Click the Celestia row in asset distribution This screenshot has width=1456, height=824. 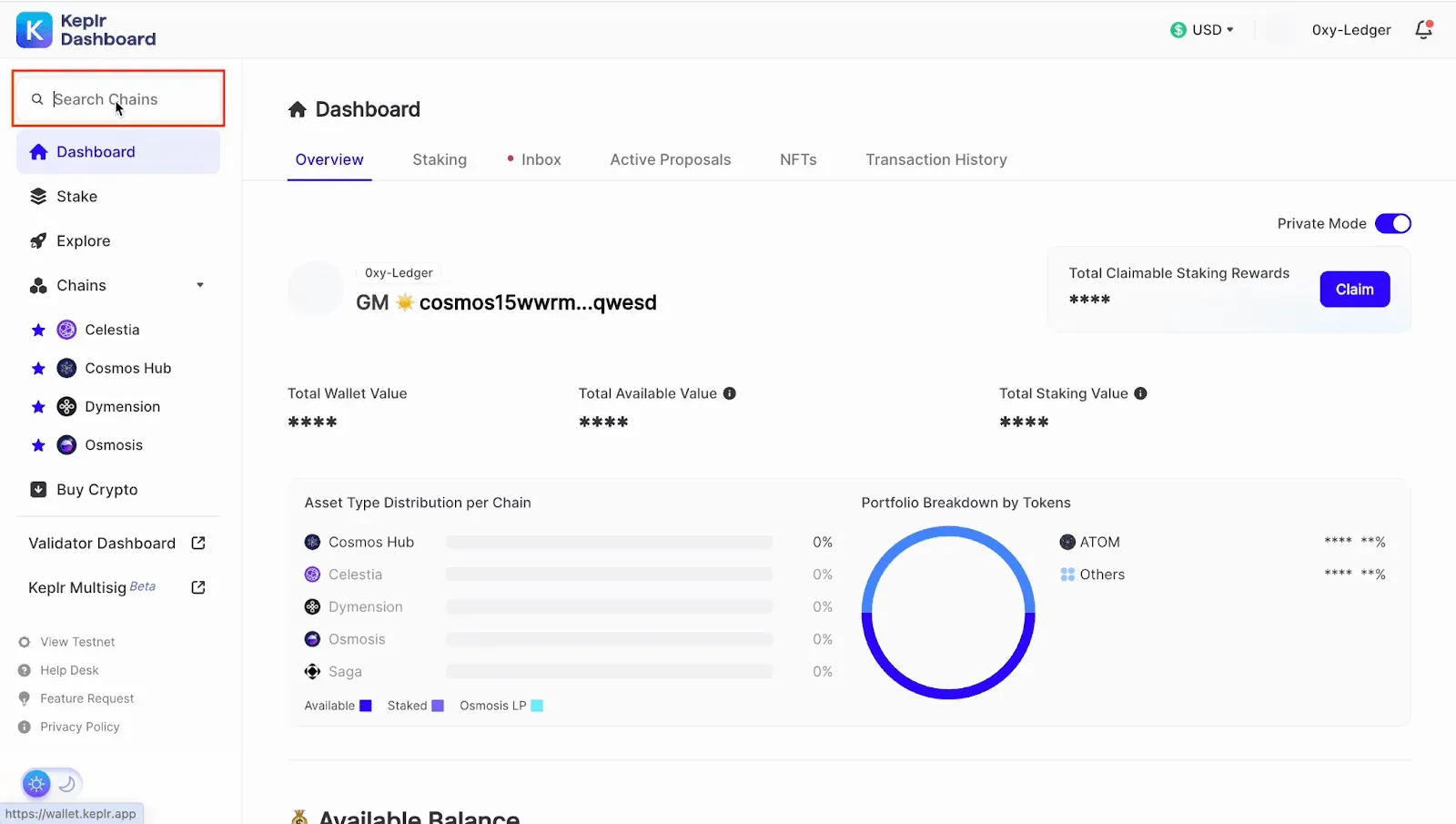pos(569,575)
